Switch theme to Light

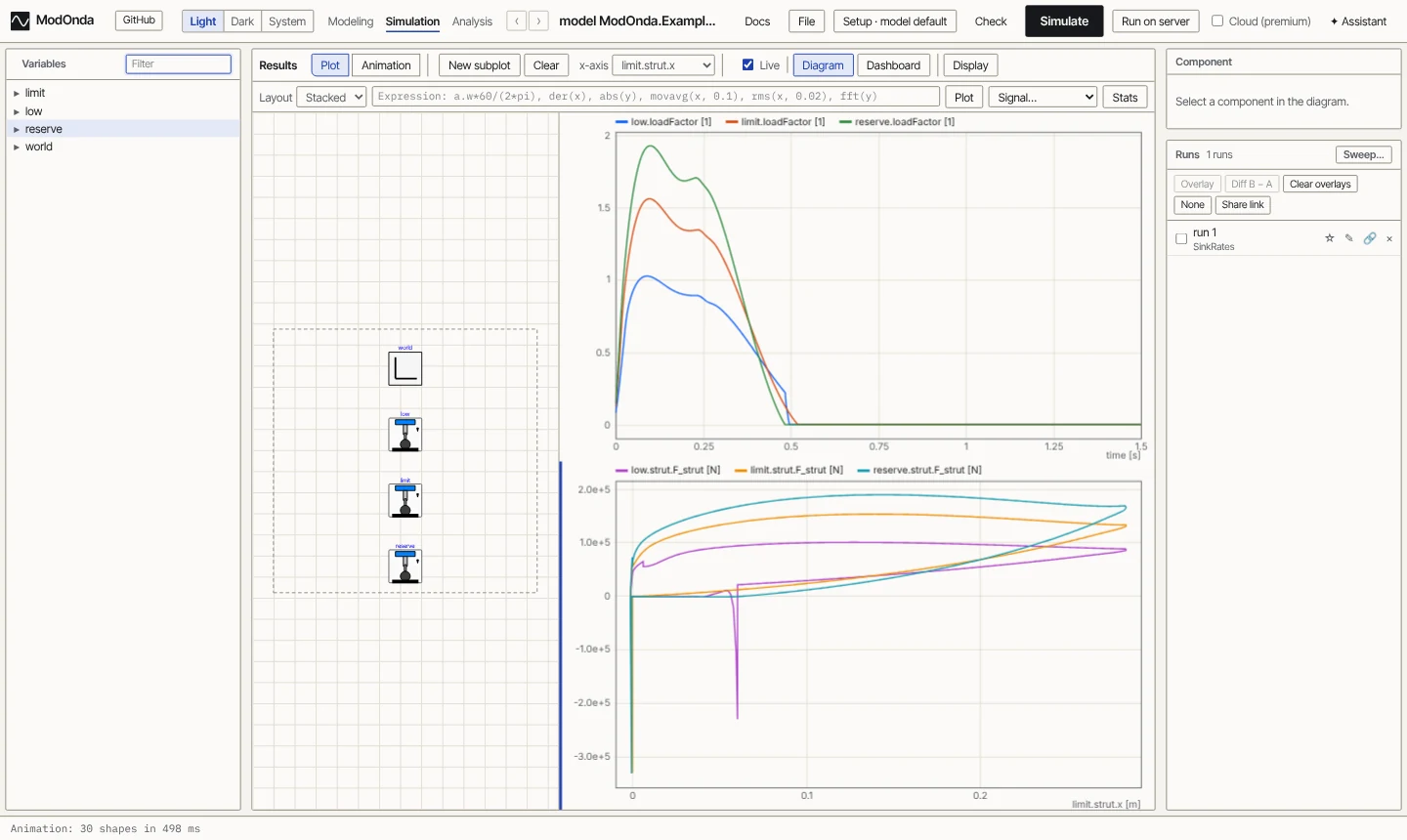coord(203,21)
